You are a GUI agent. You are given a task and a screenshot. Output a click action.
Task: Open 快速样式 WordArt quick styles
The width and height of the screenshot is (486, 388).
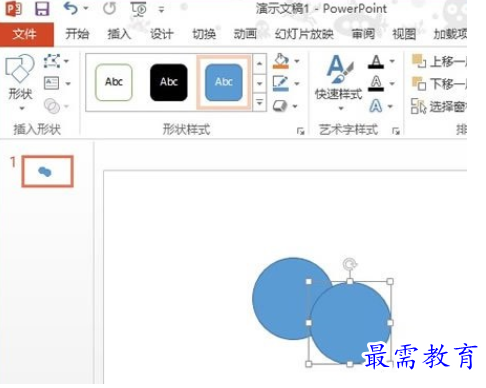pos(338,83)
